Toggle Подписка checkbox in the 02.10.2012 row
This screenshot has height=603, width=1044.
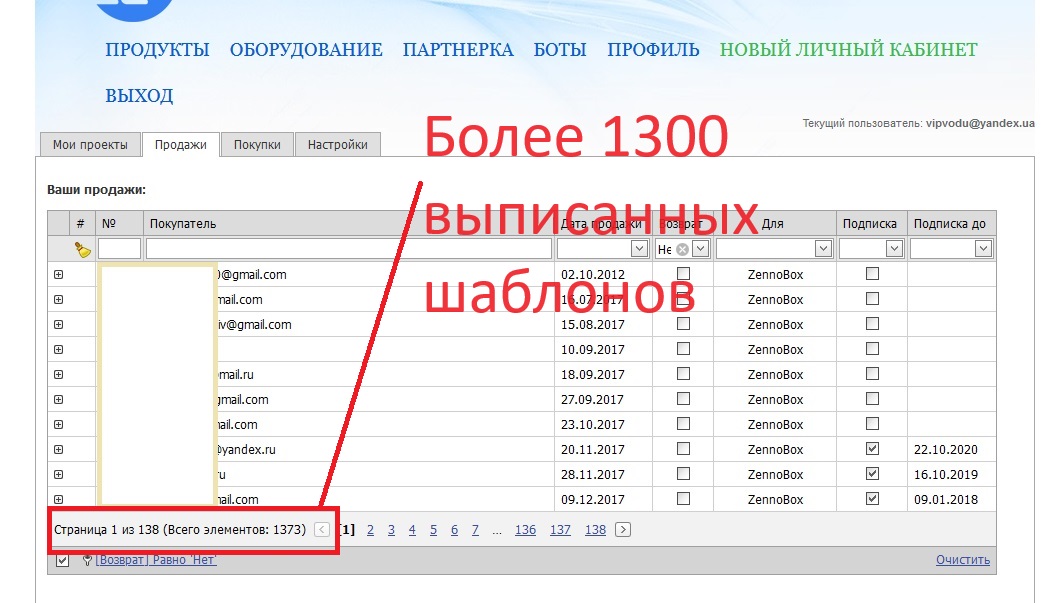[872, 274]
